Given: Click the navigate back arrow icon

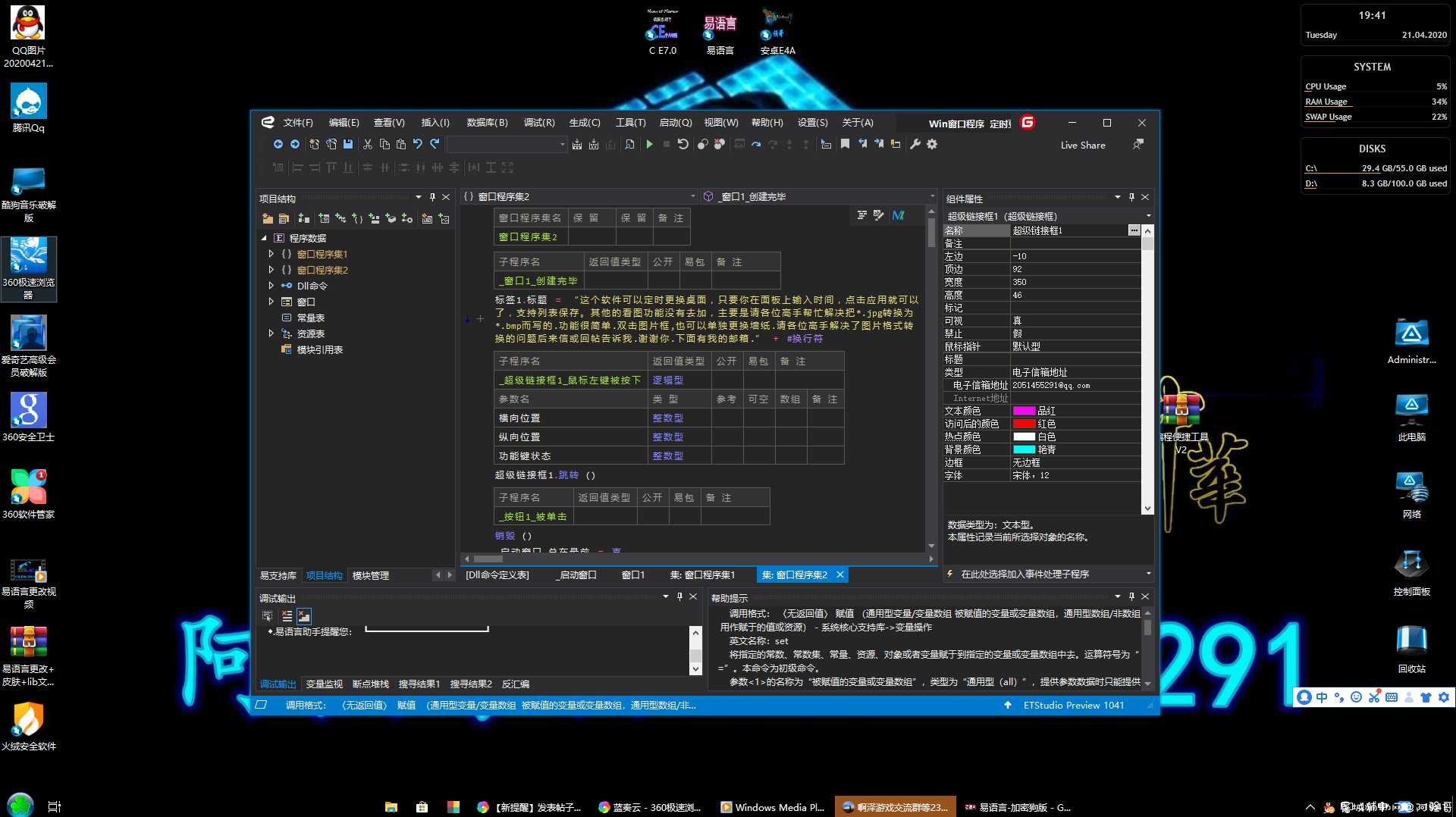Looking at the screenshot, I should click(278, 145).
